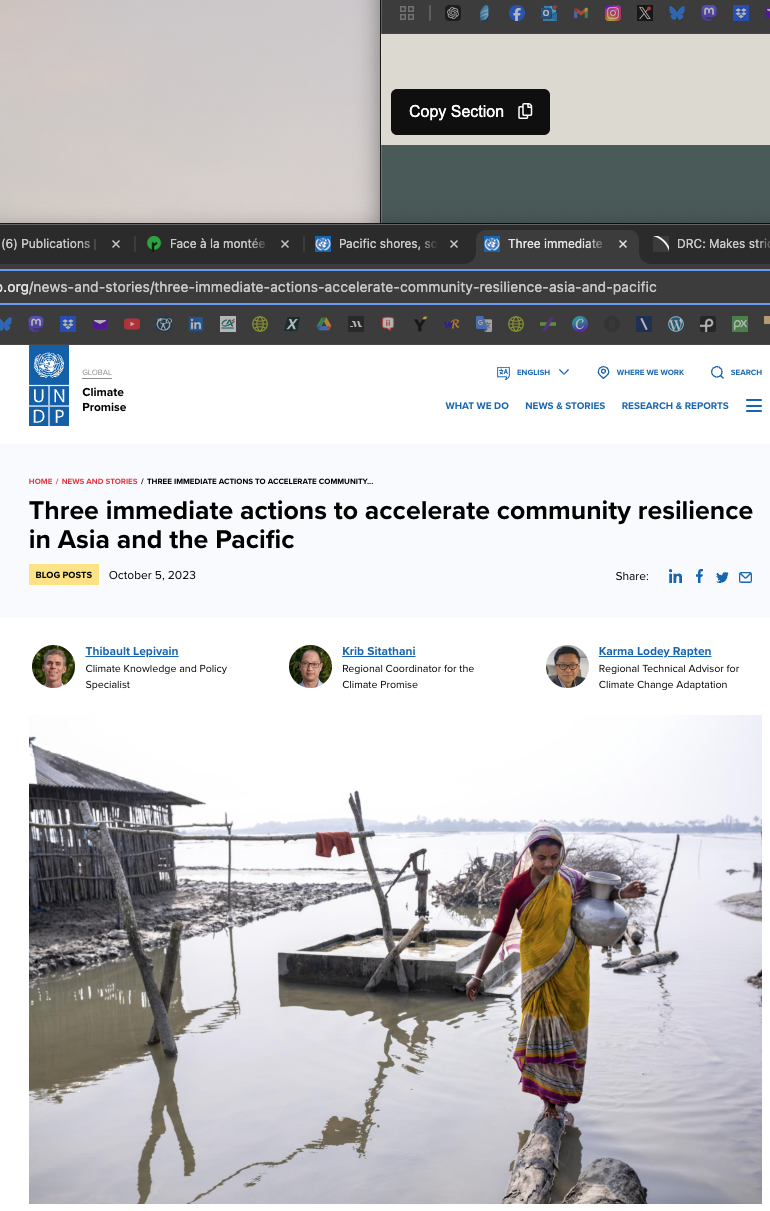Open the site search
The width and height of the screenshot is (770, 1211).
pyautogui.click(x=736, y=372)
